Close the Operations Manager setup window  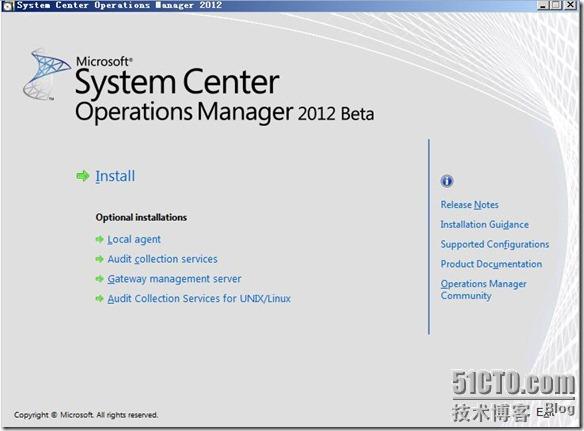[570, 5]
